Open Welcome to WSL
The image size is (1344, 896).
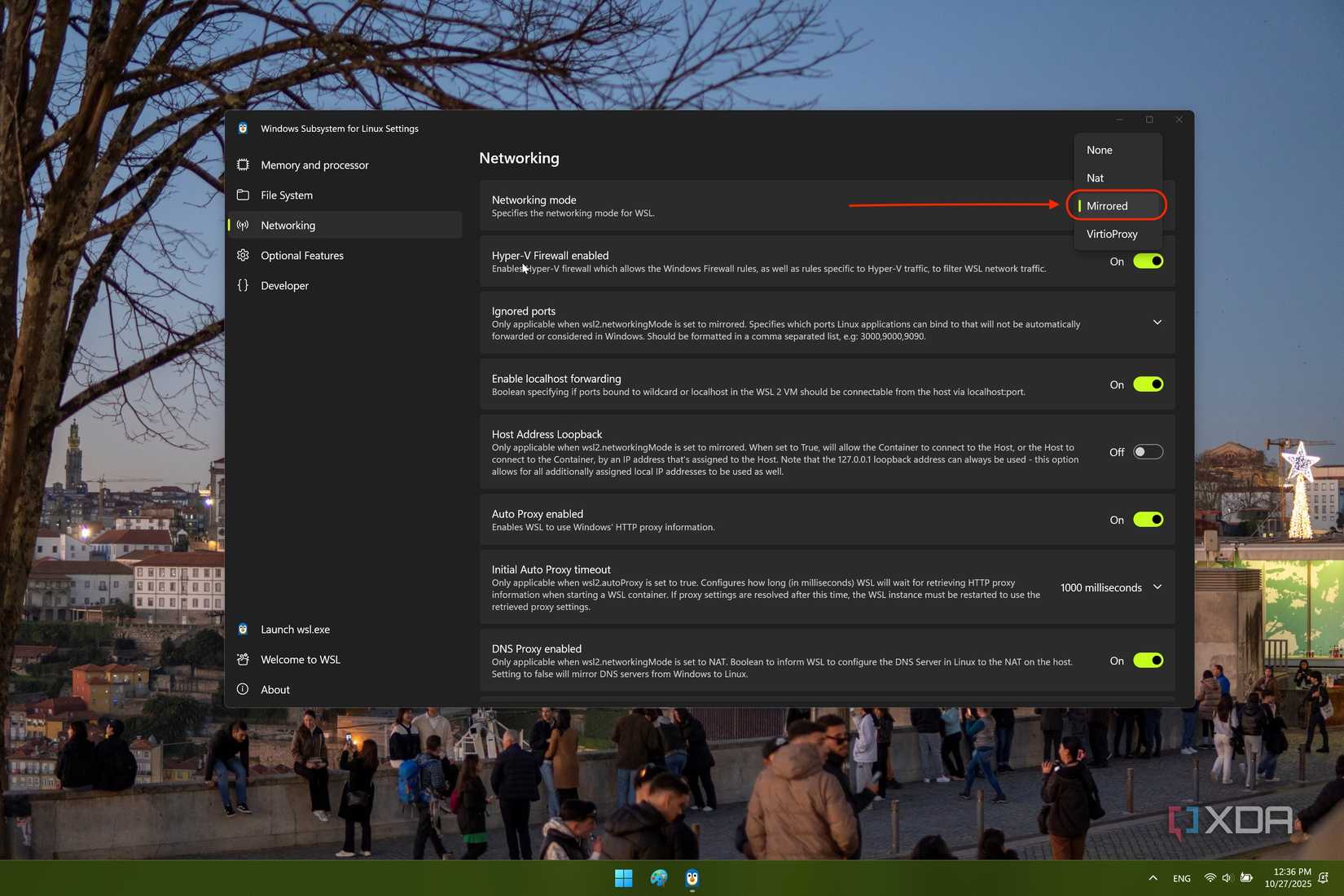(300, 659)
